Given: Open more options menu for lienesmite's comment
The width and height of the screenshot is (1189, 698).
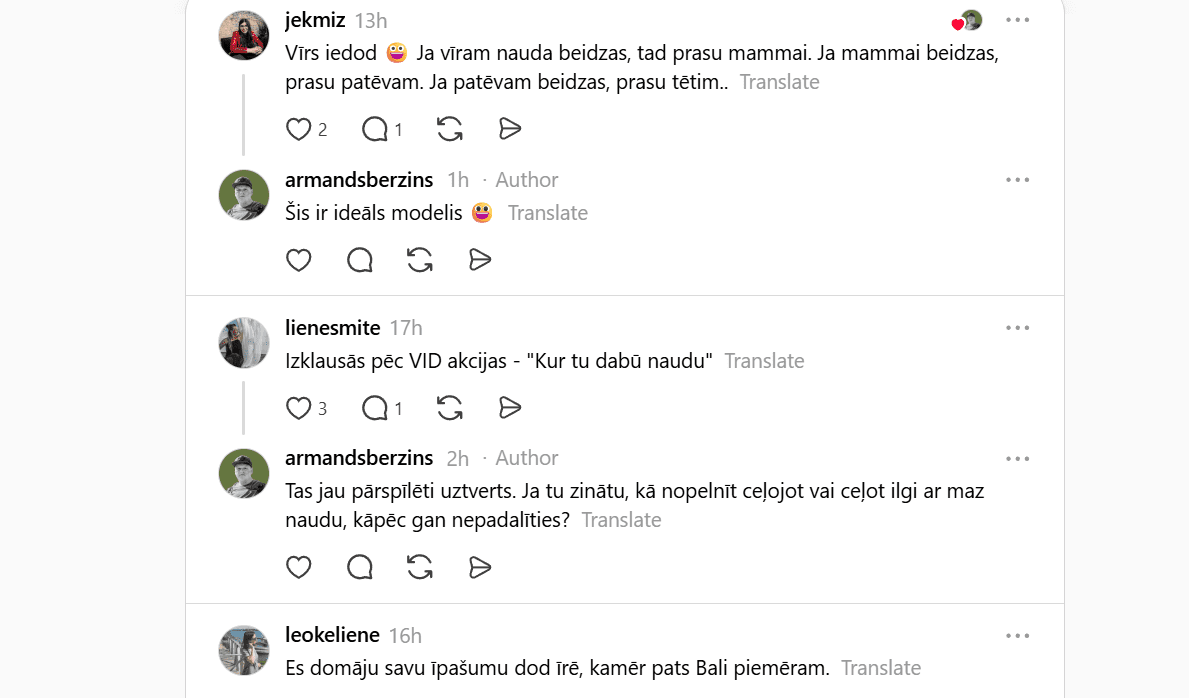Looking at the screenshot, I should 1017,328.
